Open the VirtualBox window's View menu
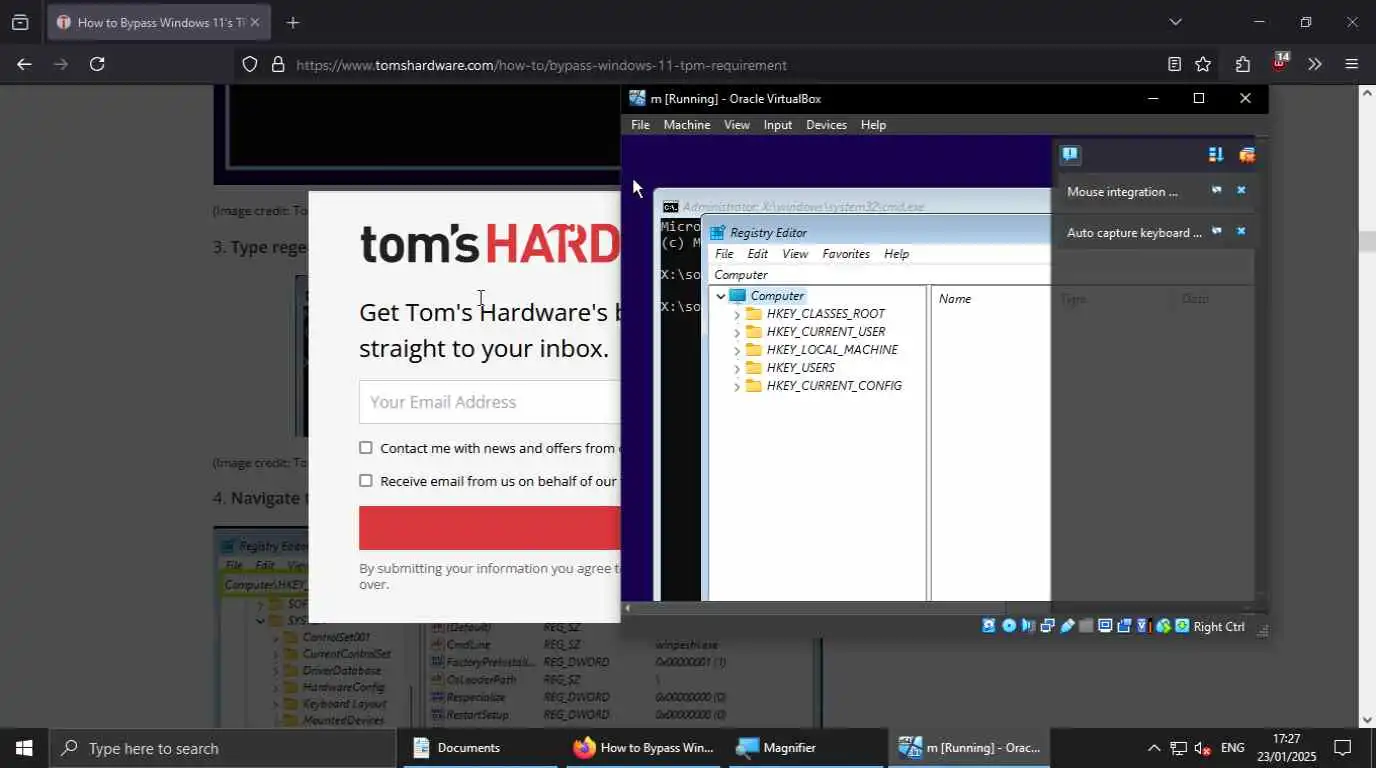Viewport: 1376px width, 768px height. pyautogui.click(x=737, y=125)
